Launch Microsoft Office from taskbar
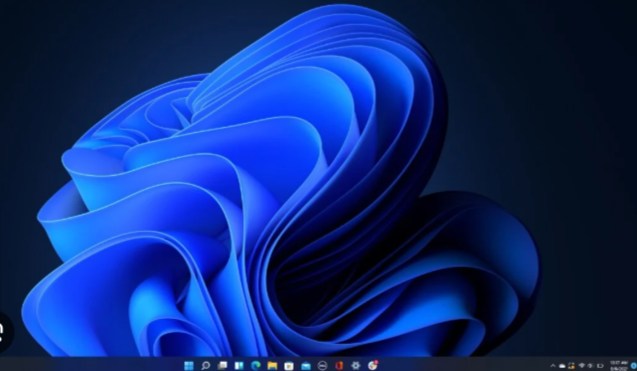This screenshot has height=371, width=637. pyautogui.click(x=339, y=365)
